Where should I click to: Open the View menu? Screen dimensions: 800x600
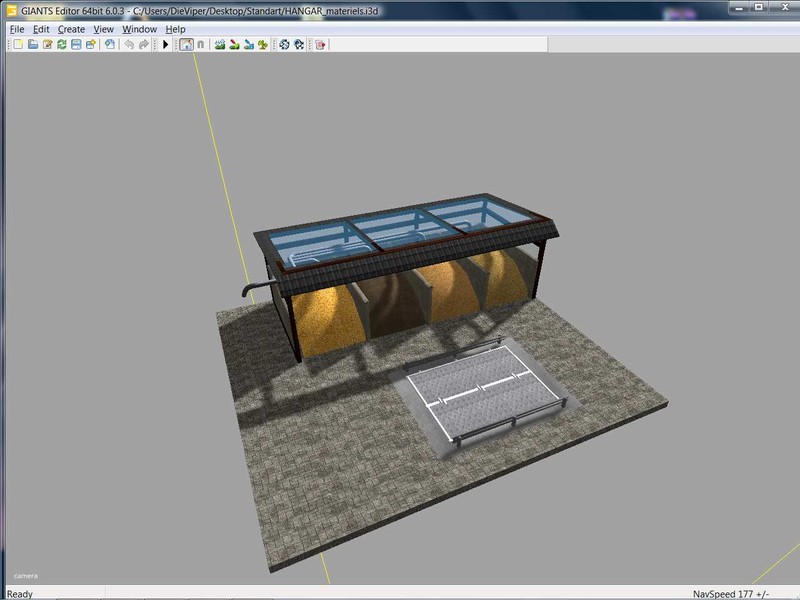(x=103, y=29)
